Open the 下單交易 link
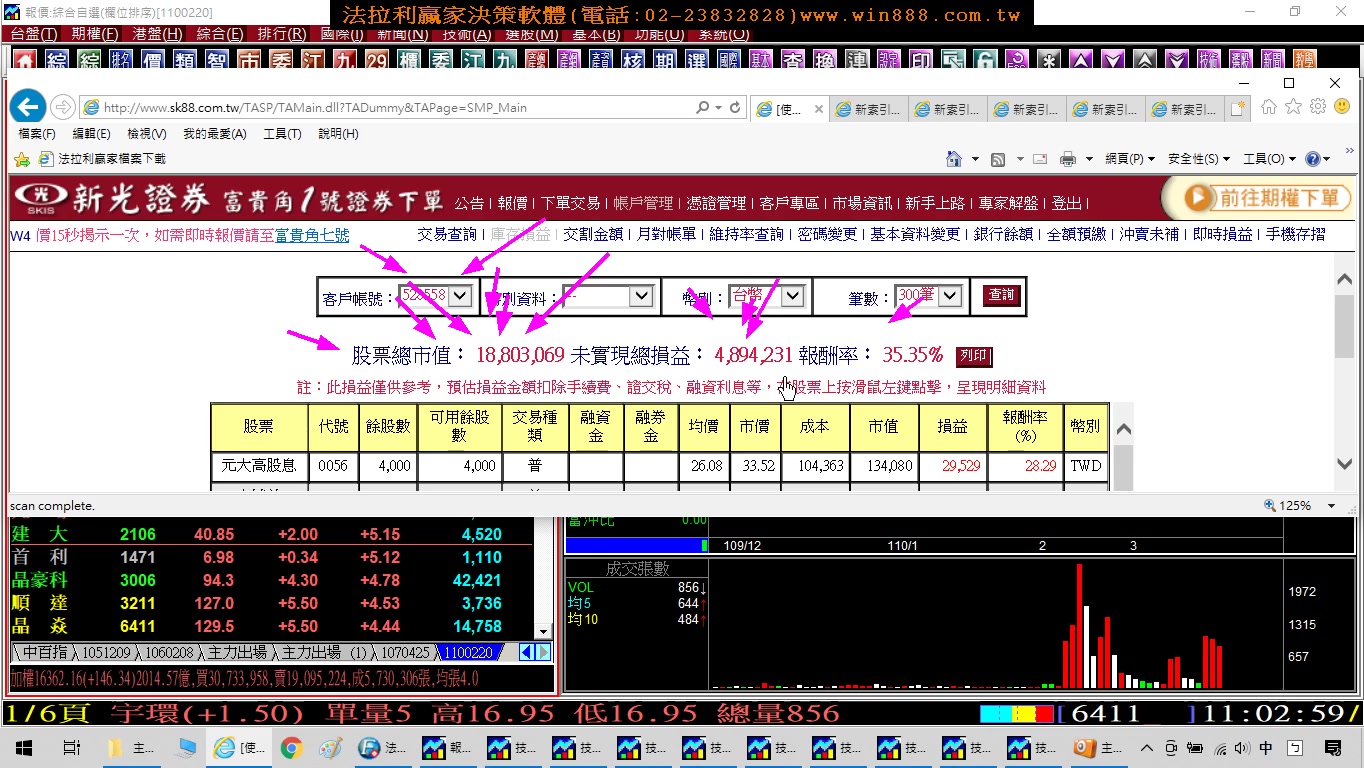The width and height of the screenshot is (1364, 768). [x=570, y=203]
